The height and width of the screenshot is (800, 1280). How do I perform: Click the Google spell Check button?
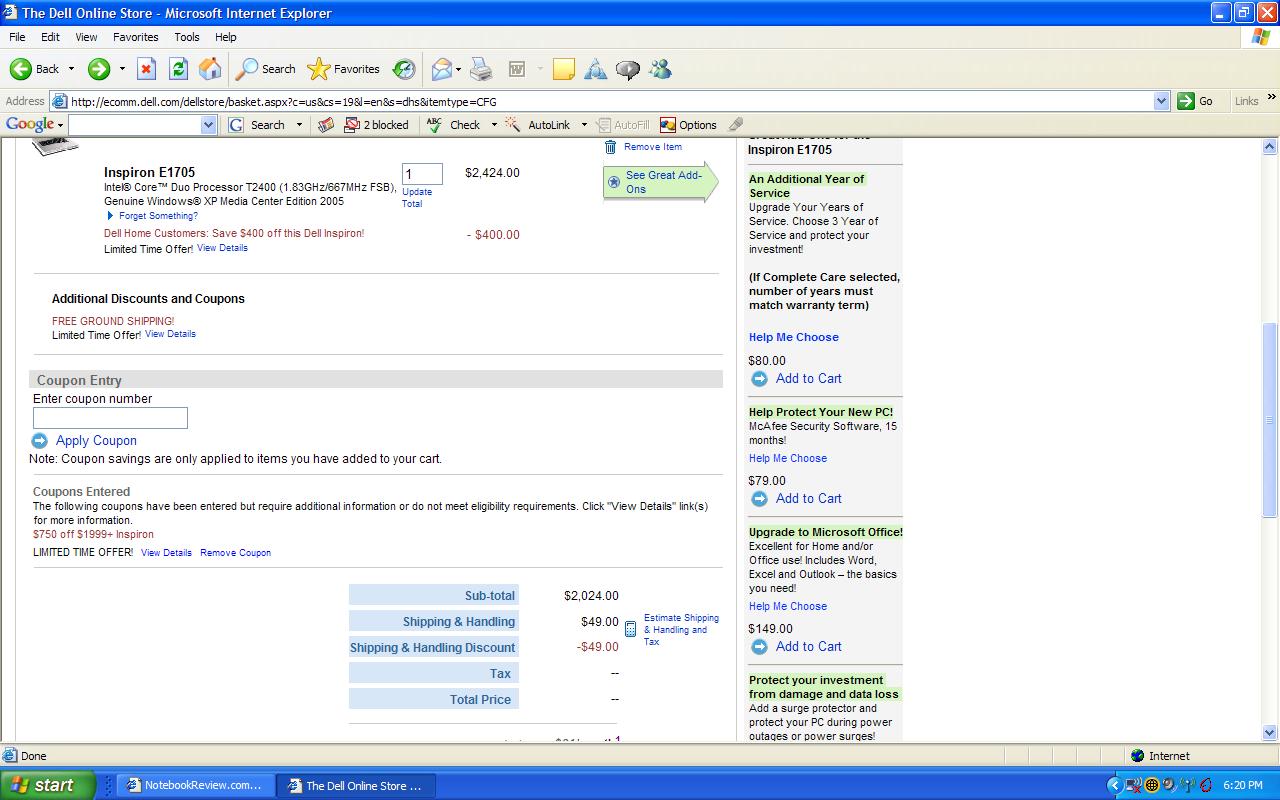pos(454,125)
